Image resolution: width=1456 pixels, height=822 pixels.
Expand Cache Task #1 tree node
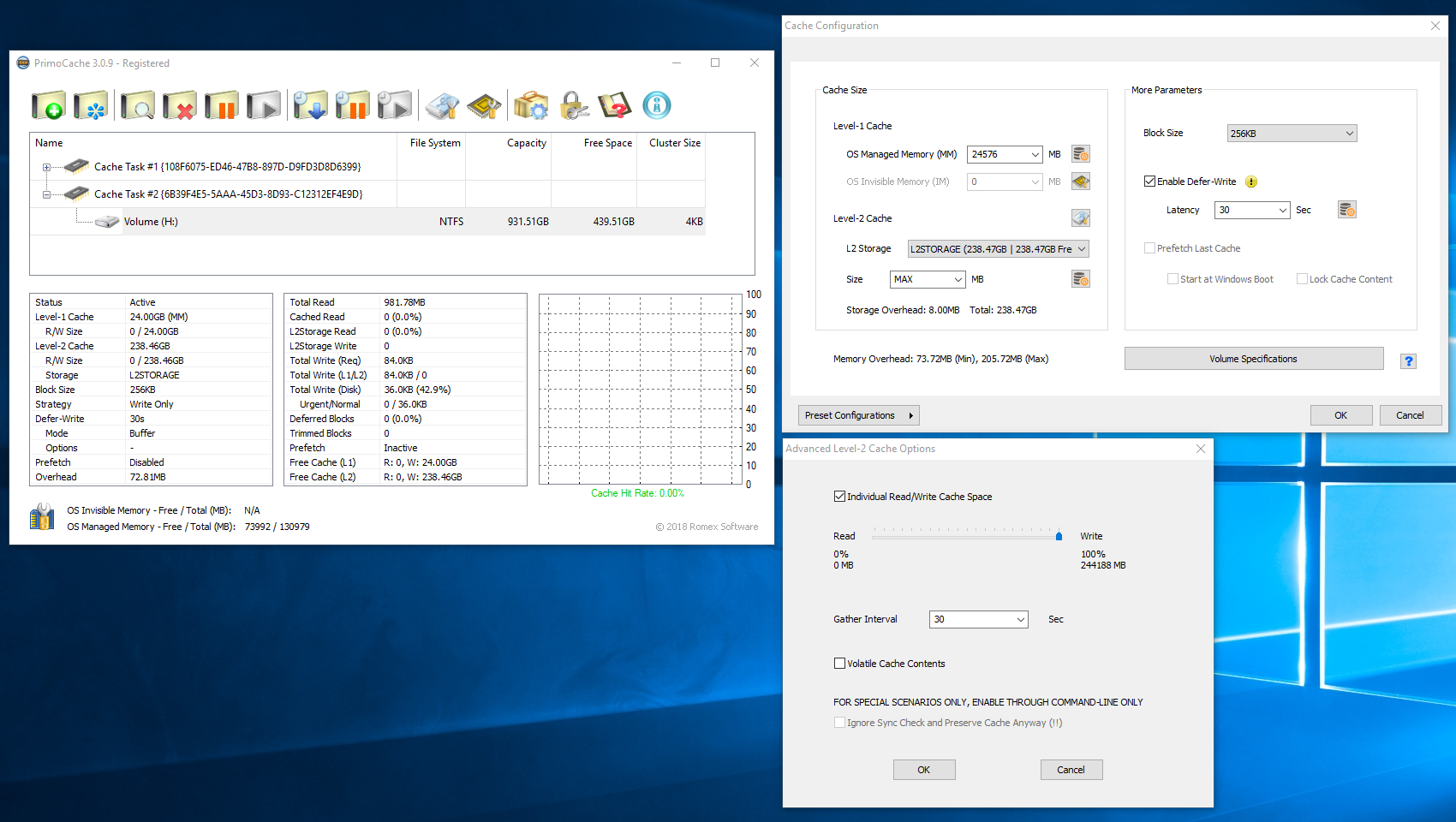(x=46, y=167)
